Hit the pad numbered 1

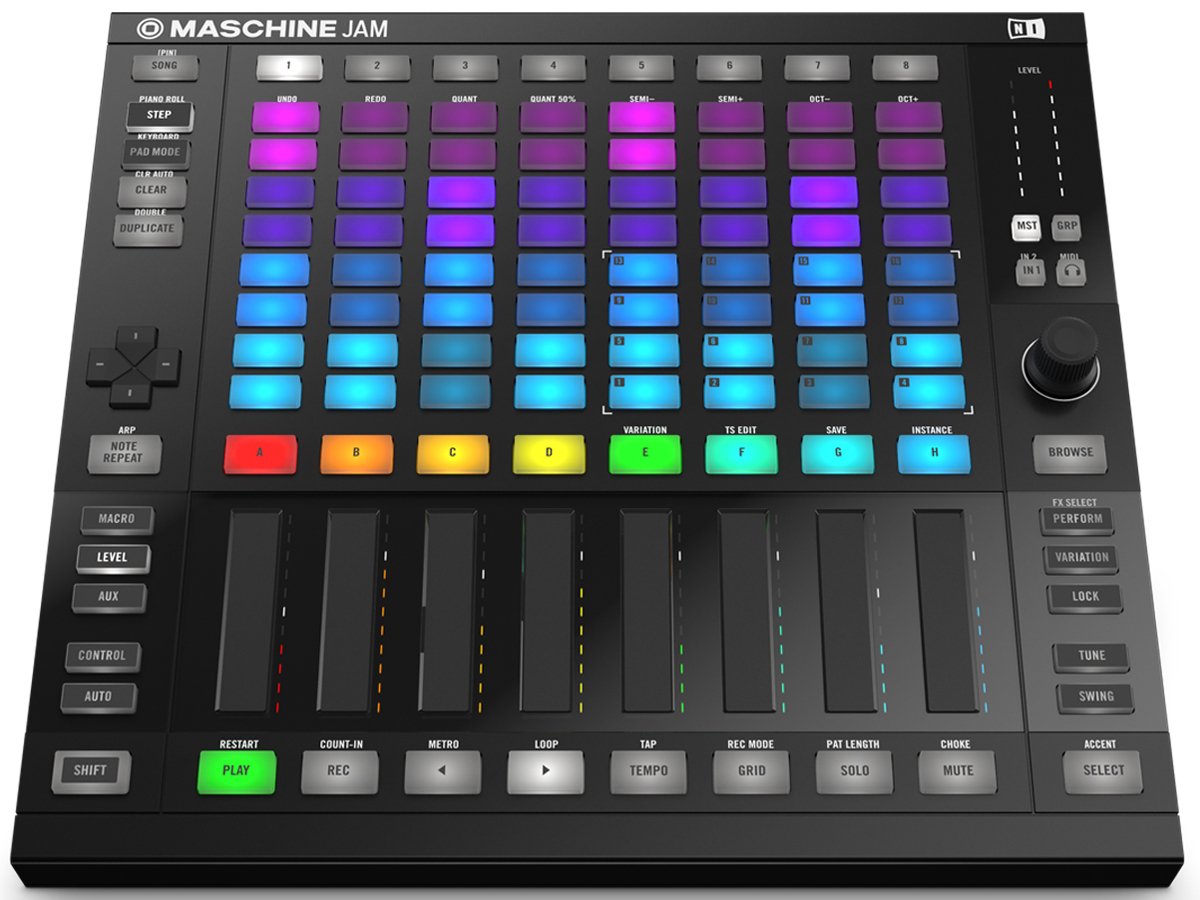pyautogui.click(x=644, y=391)
